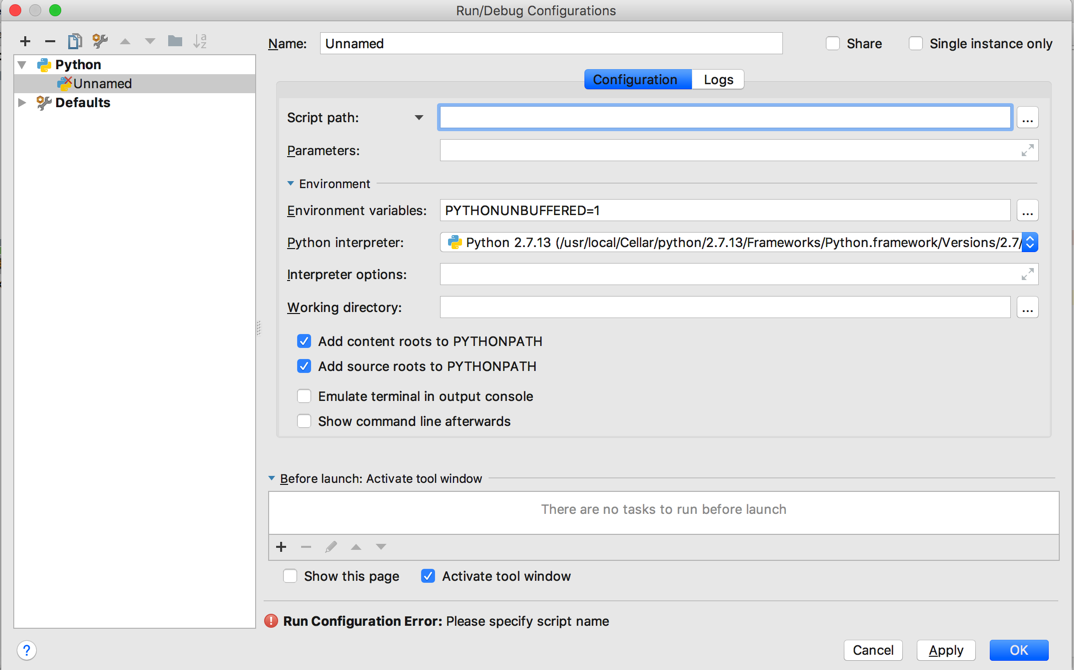Viewport: 1074px width, 670px height.
Task: Copy the selected configuration
Action: pos(75,41)
